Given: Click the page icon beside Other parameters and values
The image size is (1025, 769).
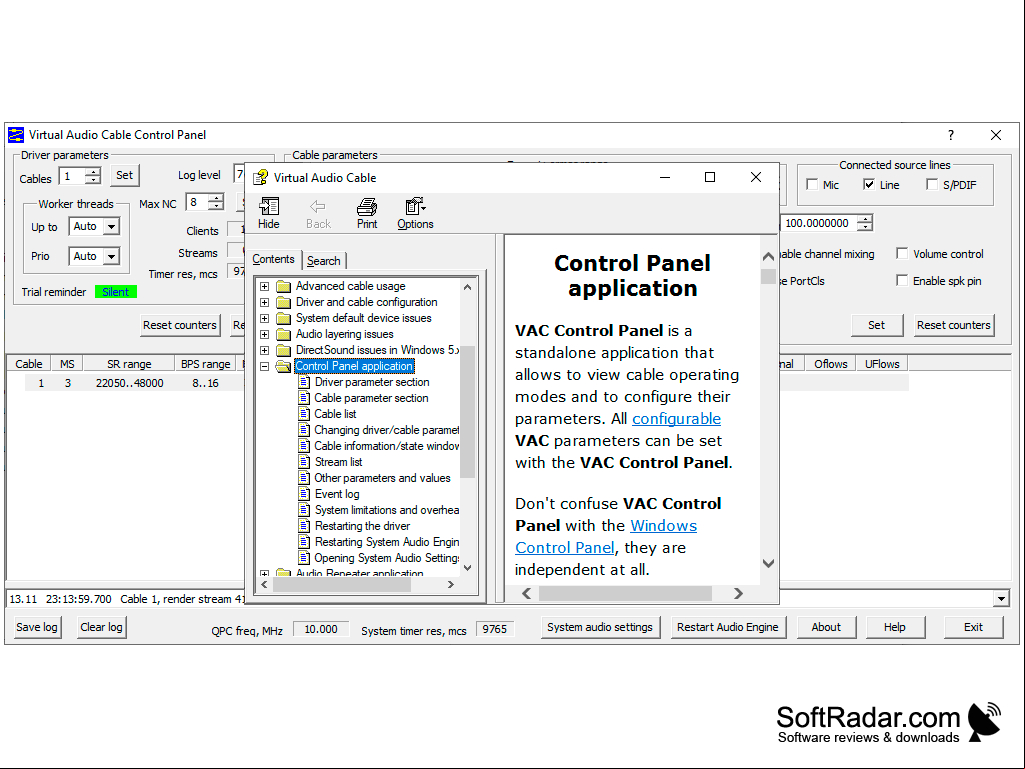Looking at the screenshot, I should click(x=304, y=478).
